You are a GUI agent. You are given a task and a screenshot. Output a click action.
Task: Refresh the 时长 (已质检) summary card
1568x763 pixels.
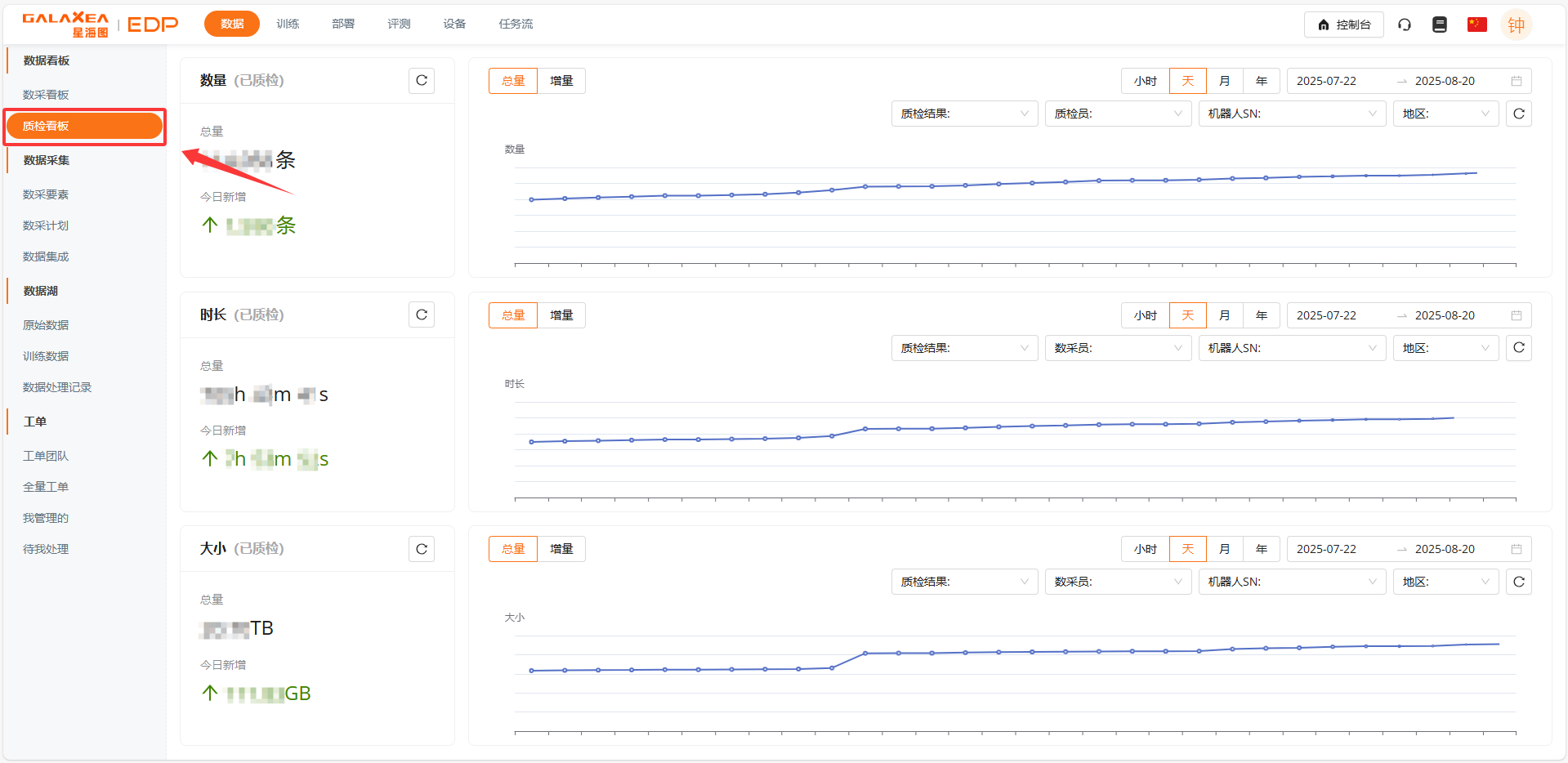point(421,315)
